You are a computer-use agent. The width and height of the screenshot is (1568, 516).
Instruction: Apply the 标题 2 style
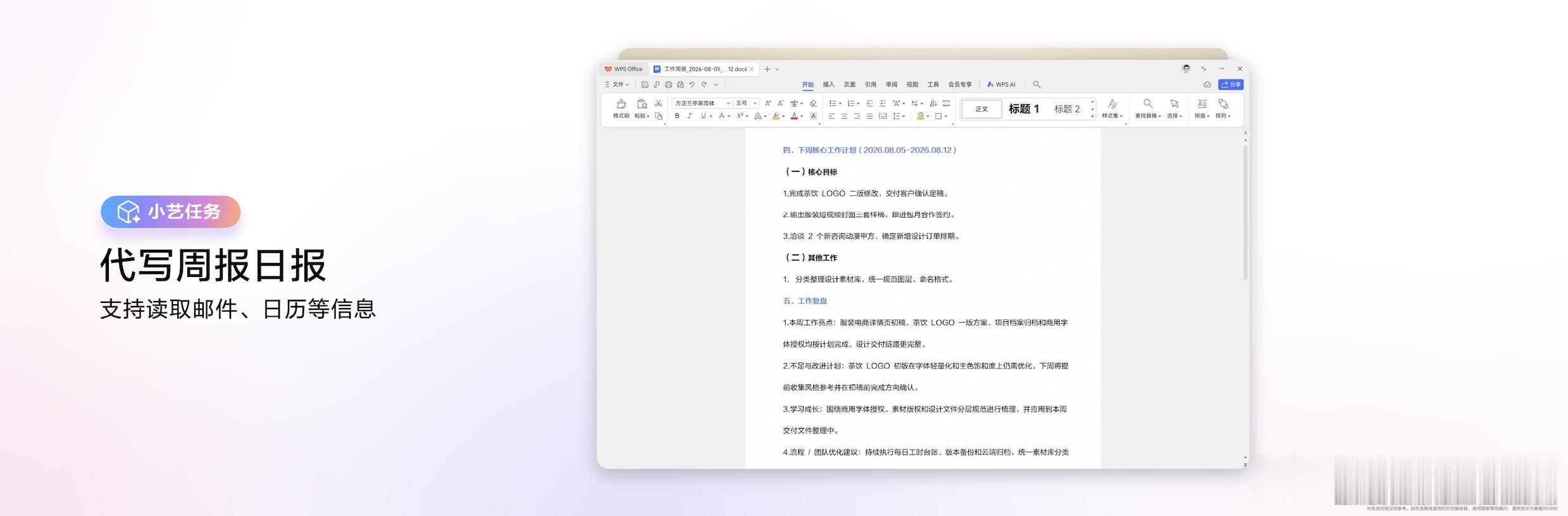[1067, 109]
